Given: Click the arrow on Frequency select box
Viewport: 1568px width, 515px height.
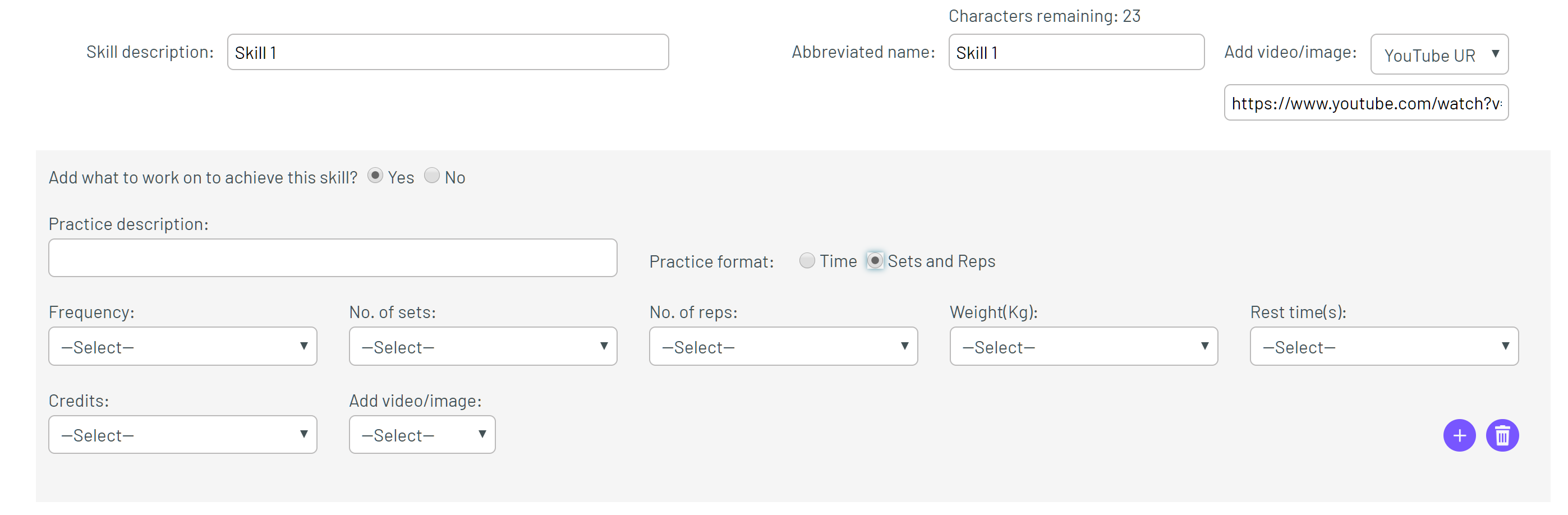Looking at the screenshot, I should point(304,346).
